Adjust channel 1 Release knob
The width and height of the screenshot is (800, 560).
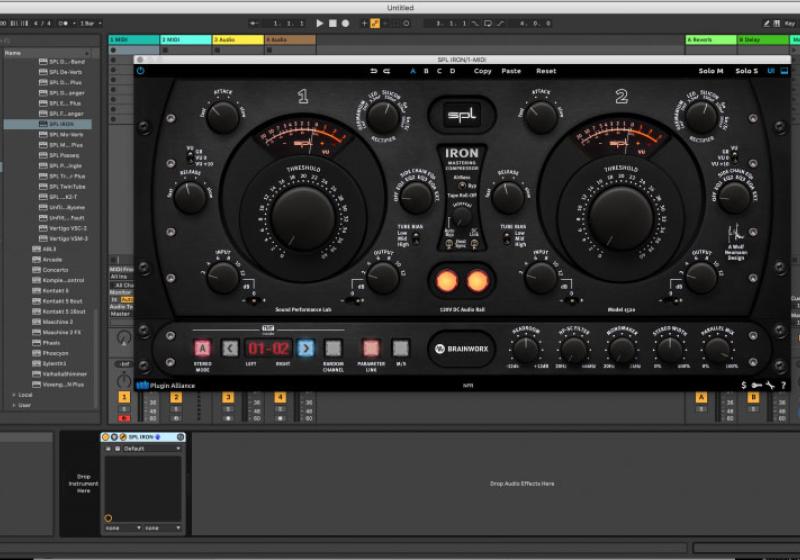(190, 197)
